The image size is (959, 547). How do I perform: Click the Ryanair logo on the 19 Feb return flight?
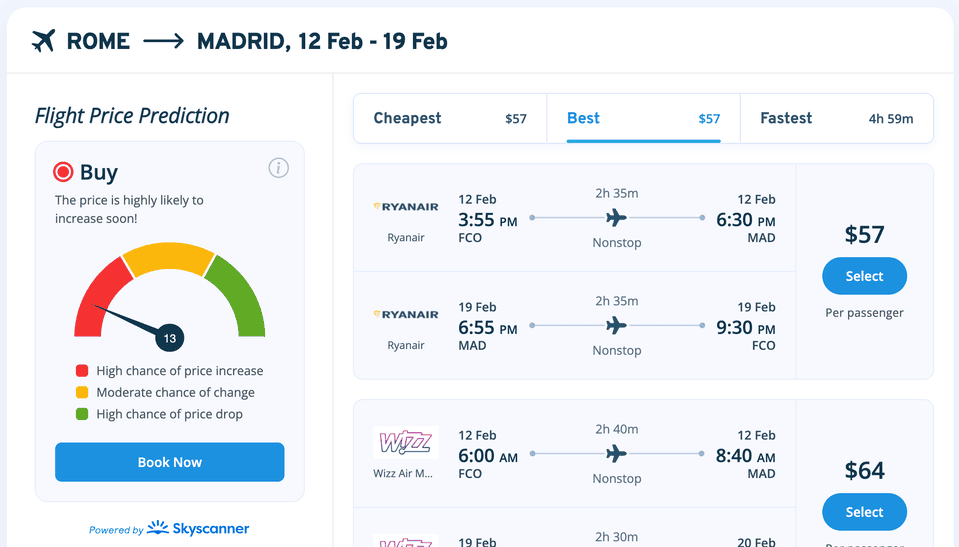click(x=406, y=314)
